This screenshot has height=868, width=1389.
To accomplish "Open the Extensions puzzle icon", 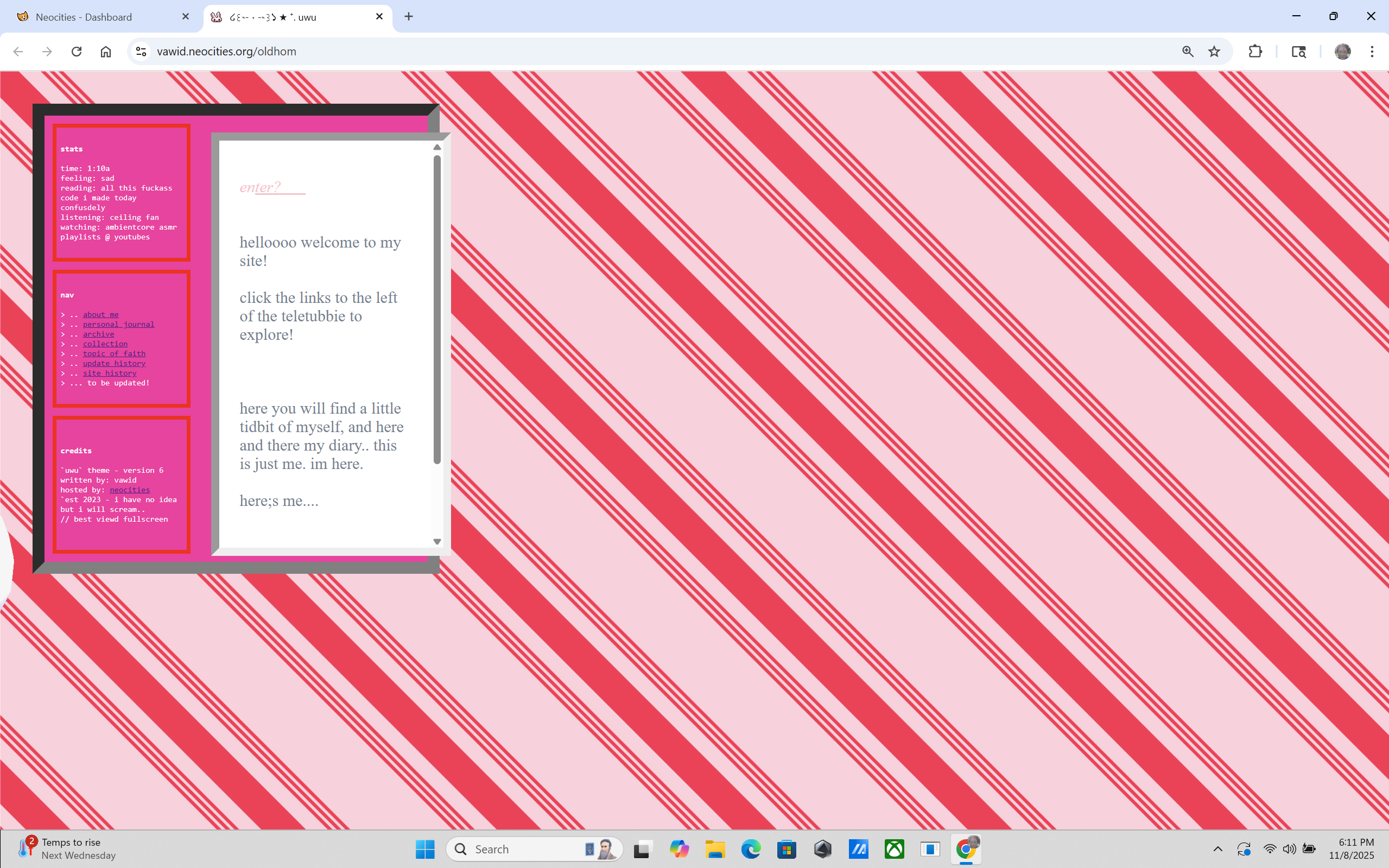I will [x=1255, y=52].
